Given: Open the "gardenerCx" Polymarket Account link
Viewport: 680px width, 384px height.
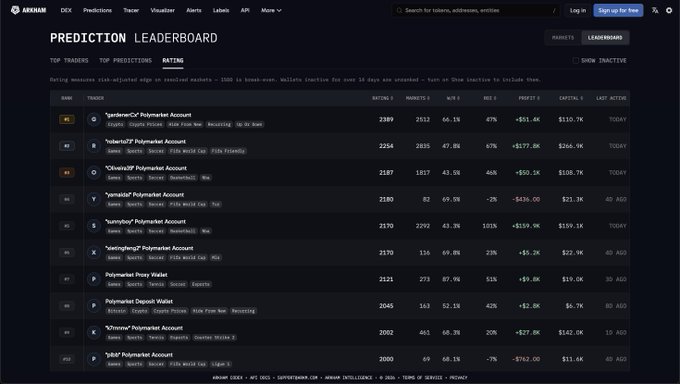Looking at the screenshot, I should [148, 115].
